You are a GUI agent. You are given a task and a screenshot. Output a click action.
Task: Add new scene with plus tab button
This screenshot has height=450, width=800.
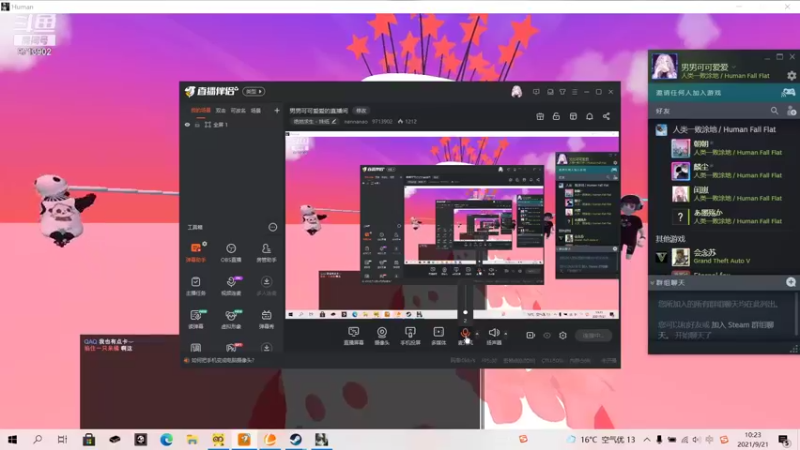(x=277, y=111)
